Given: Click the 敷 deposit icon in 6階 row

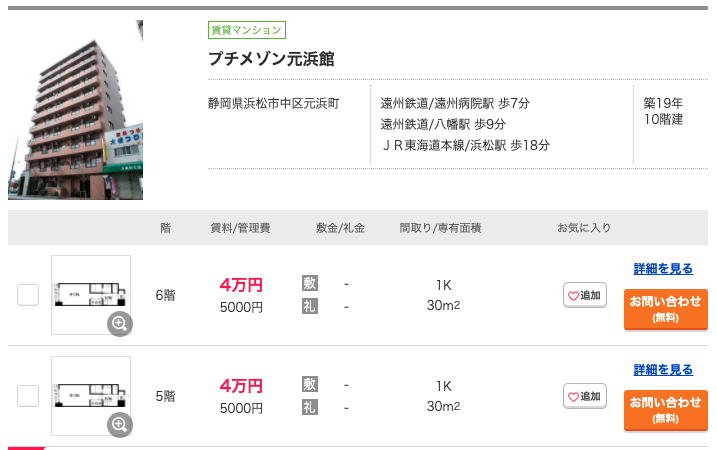Looking at the screenshot, I should tap(310, 284).
